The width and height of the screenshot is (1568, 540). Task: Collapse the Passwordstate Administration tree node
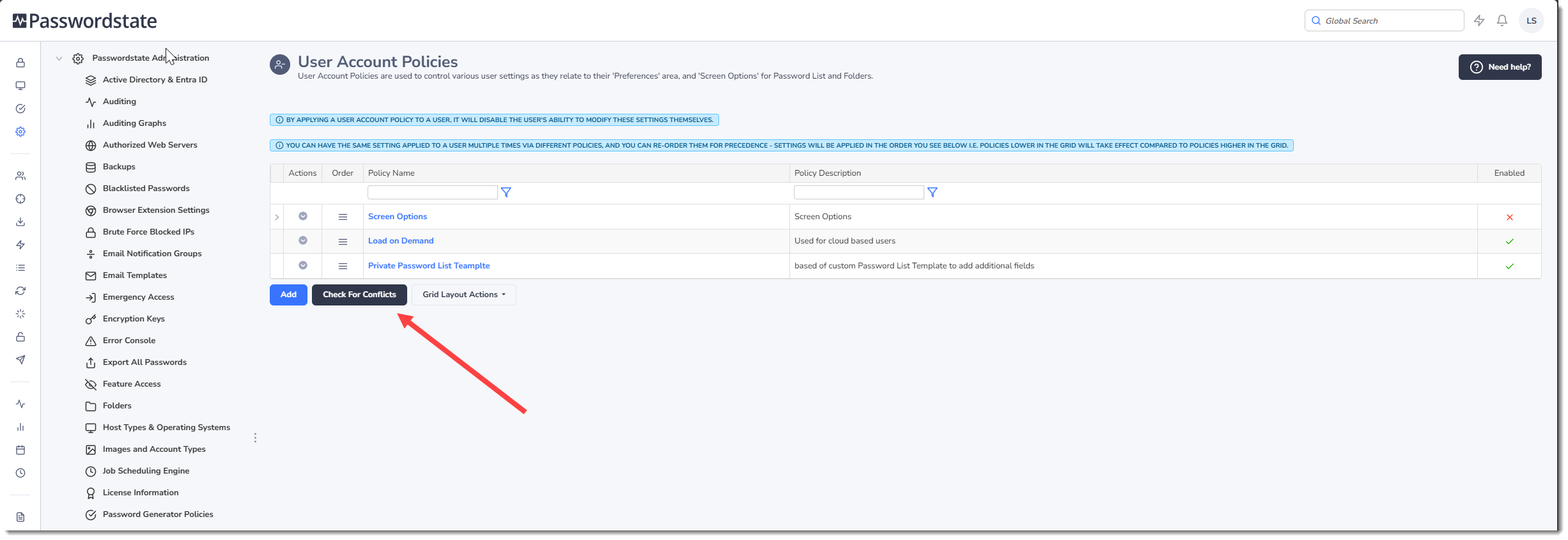click(x=59, y=58)
